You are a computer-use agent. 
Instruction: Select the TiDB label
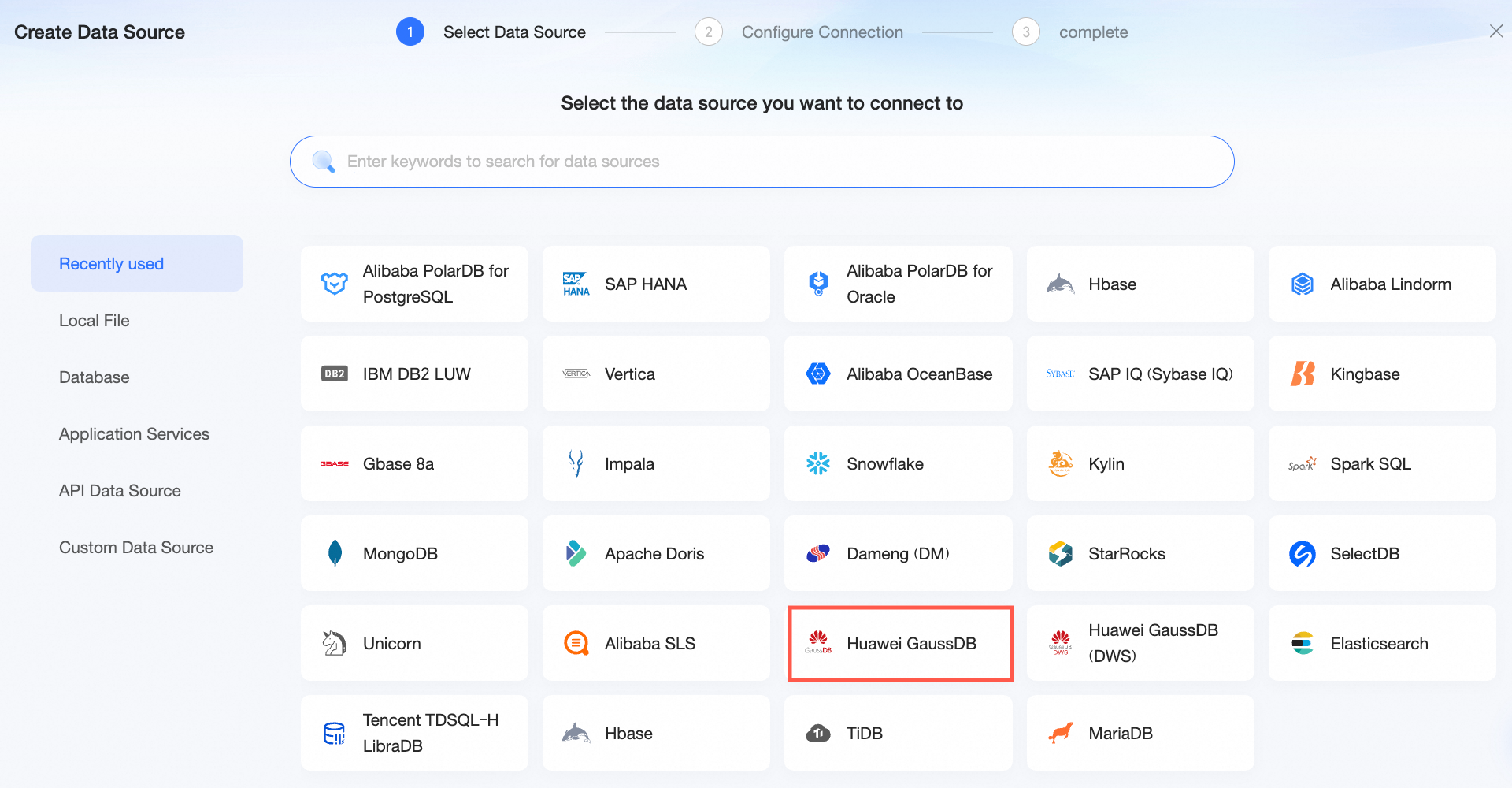click(x=865, y=733)
